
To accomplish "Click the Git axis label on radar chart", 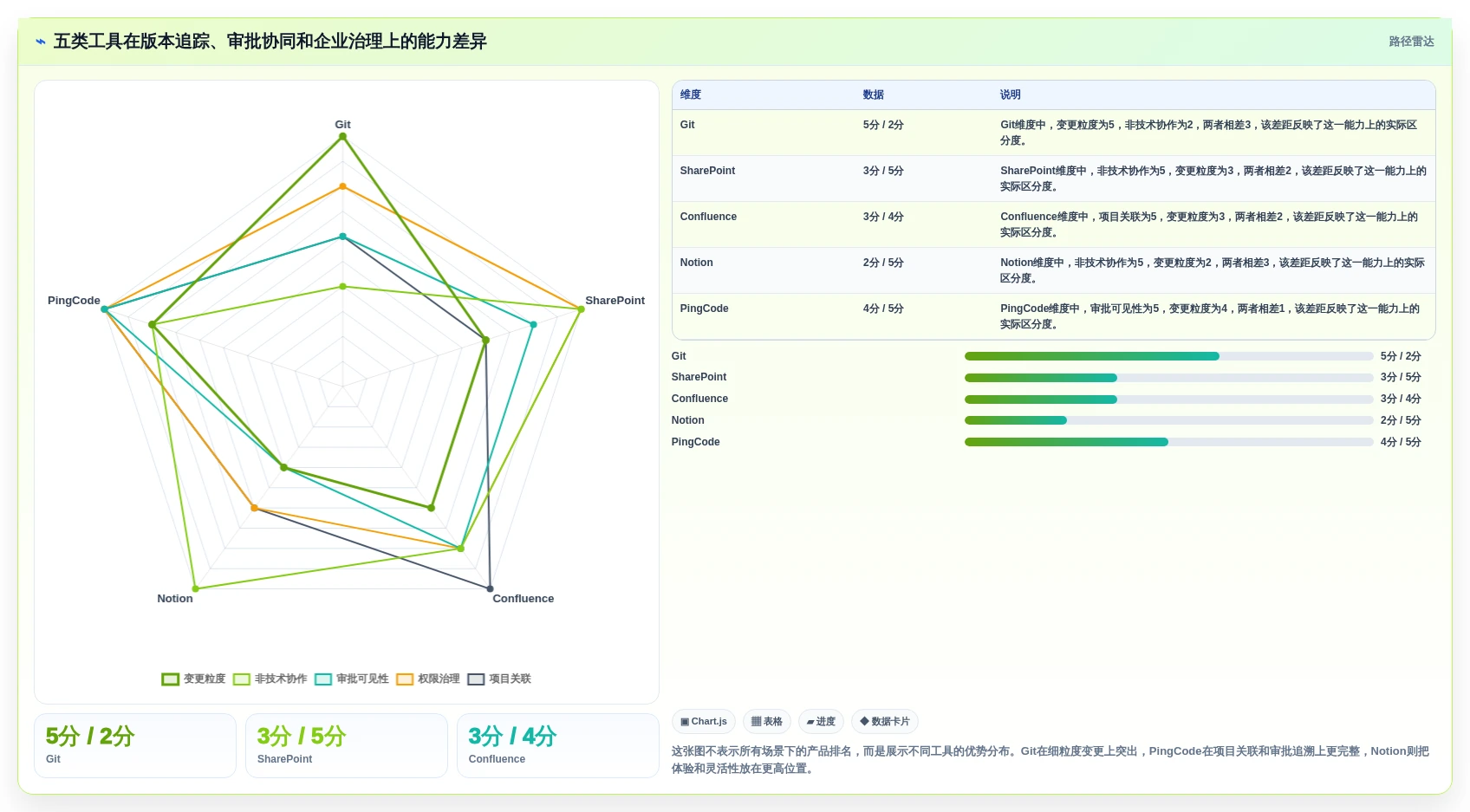I will click(x=342, y=125).
